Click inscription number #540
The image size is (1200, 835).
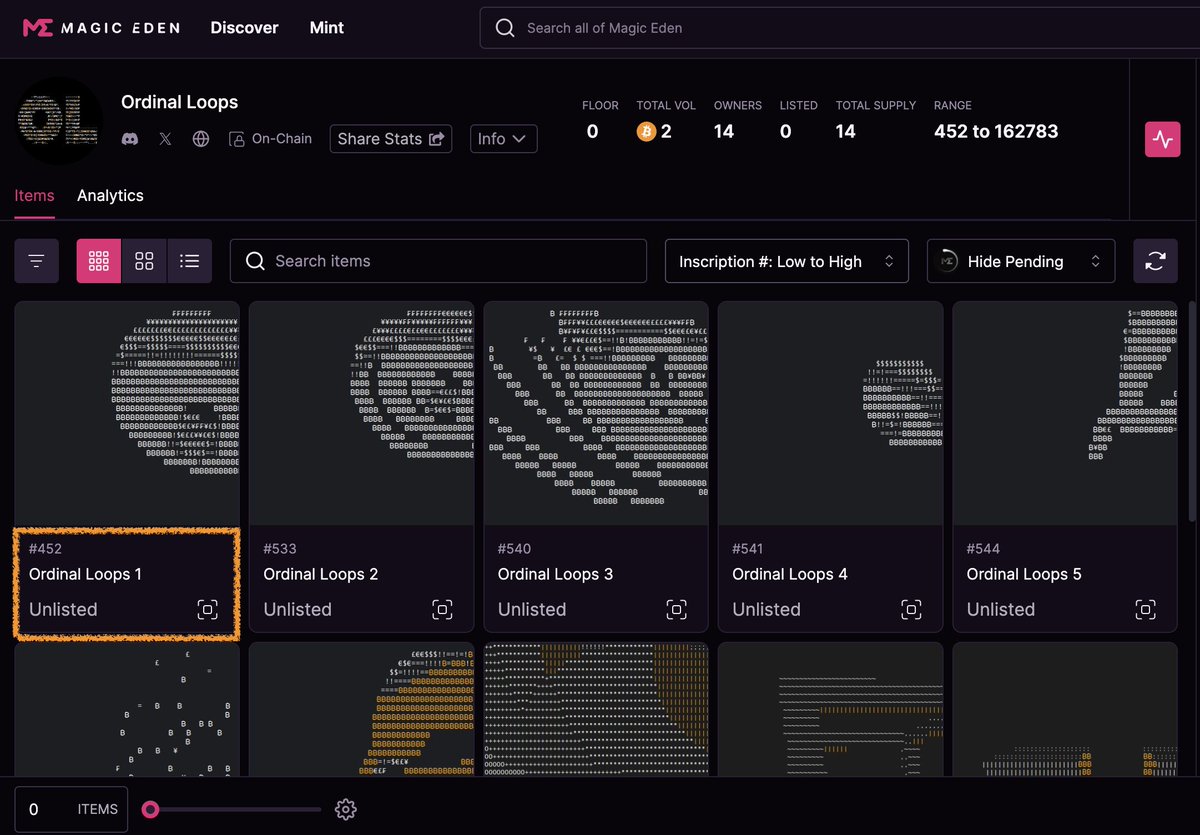click(x=514, y=548)
